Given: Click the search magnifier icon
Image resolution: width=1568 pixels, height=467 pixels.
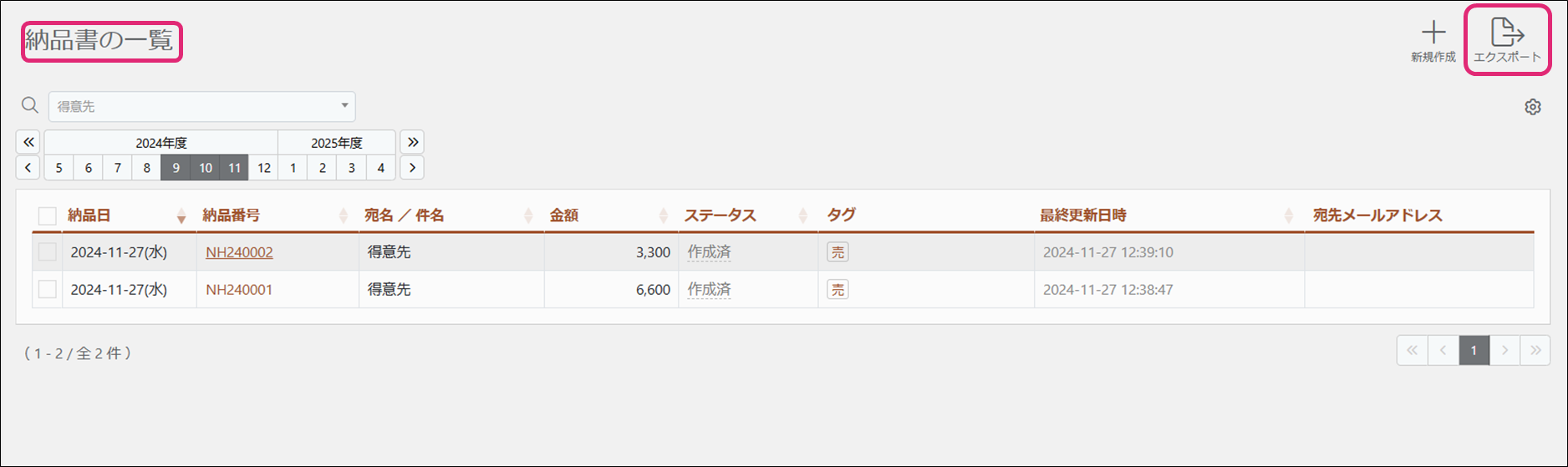Looking at the screenshot, I should 30,105.
